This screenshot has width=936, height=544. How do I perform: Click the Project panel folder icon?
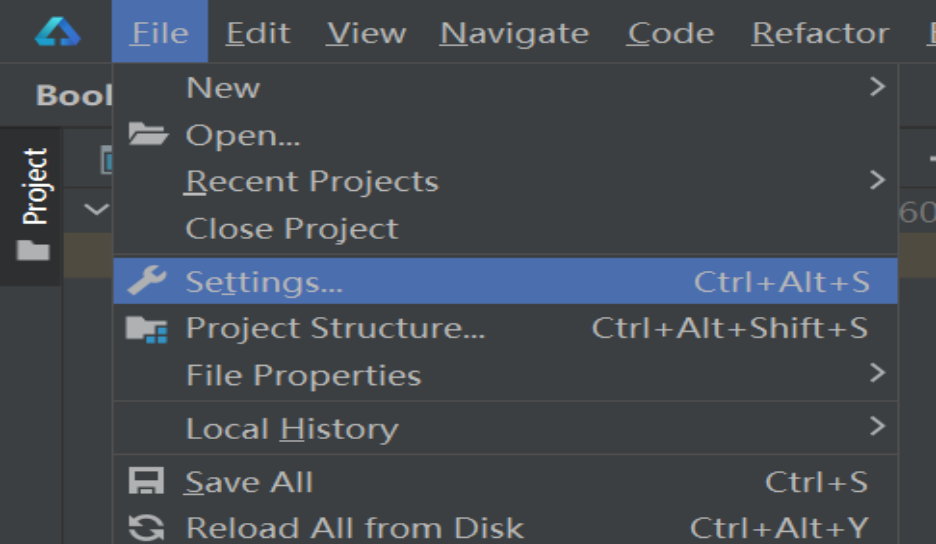tap(33, 250)
